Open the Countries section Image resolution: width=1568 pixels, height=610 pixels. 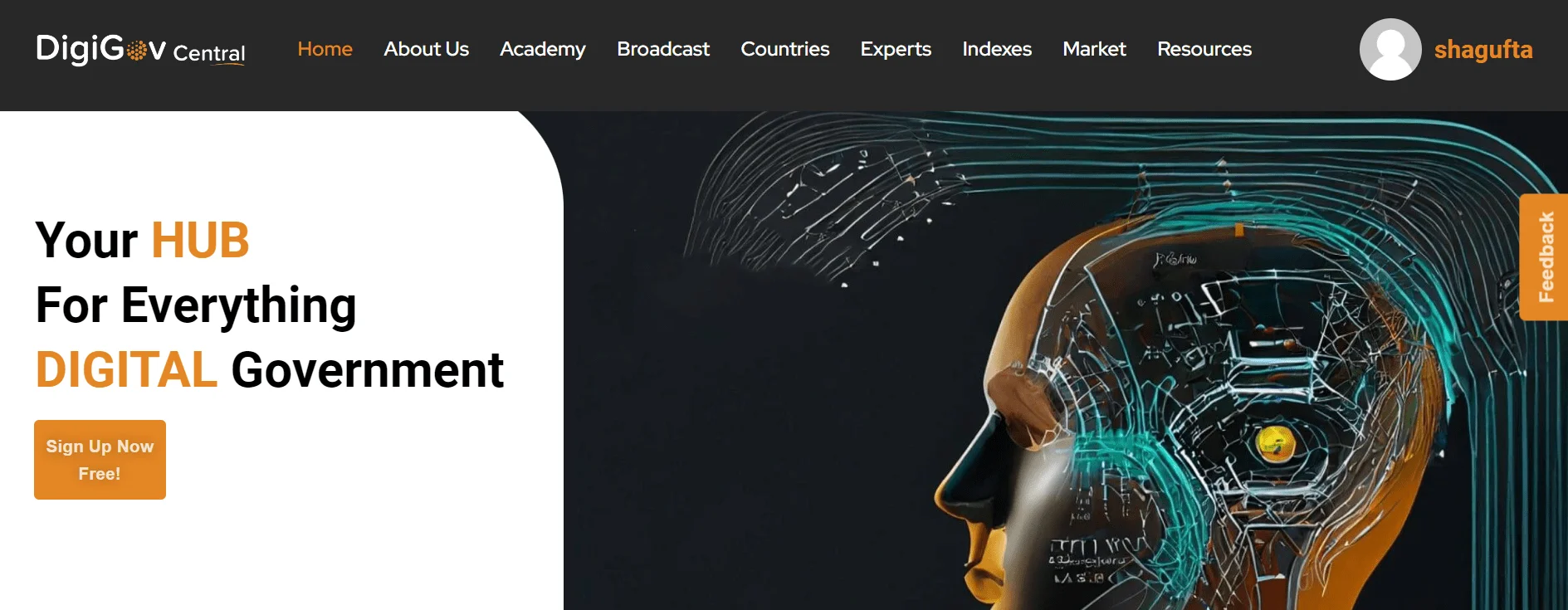784,49
